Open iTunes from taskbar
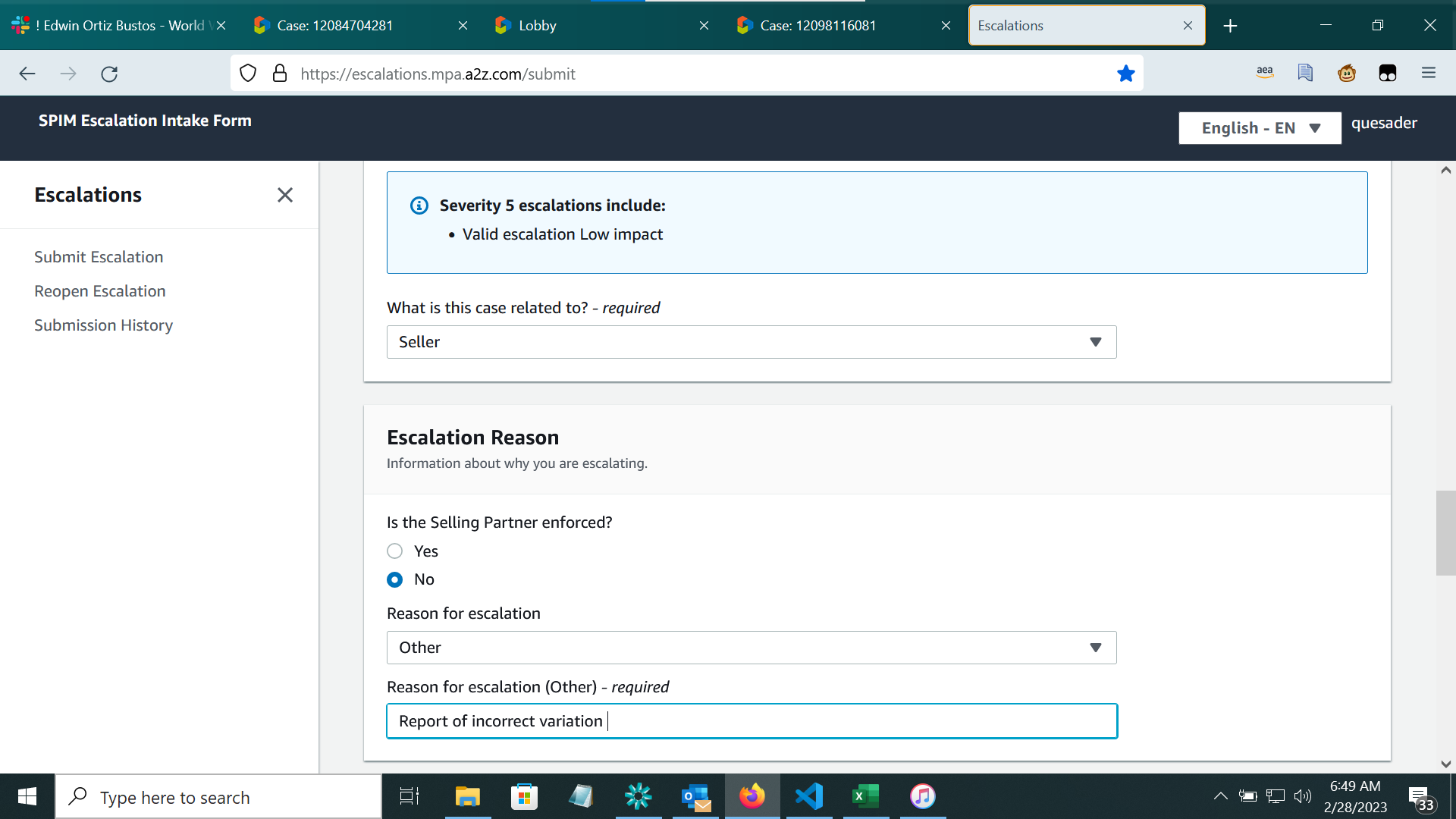The width and height of the screenshot is (1456, 819). [923, 796]
